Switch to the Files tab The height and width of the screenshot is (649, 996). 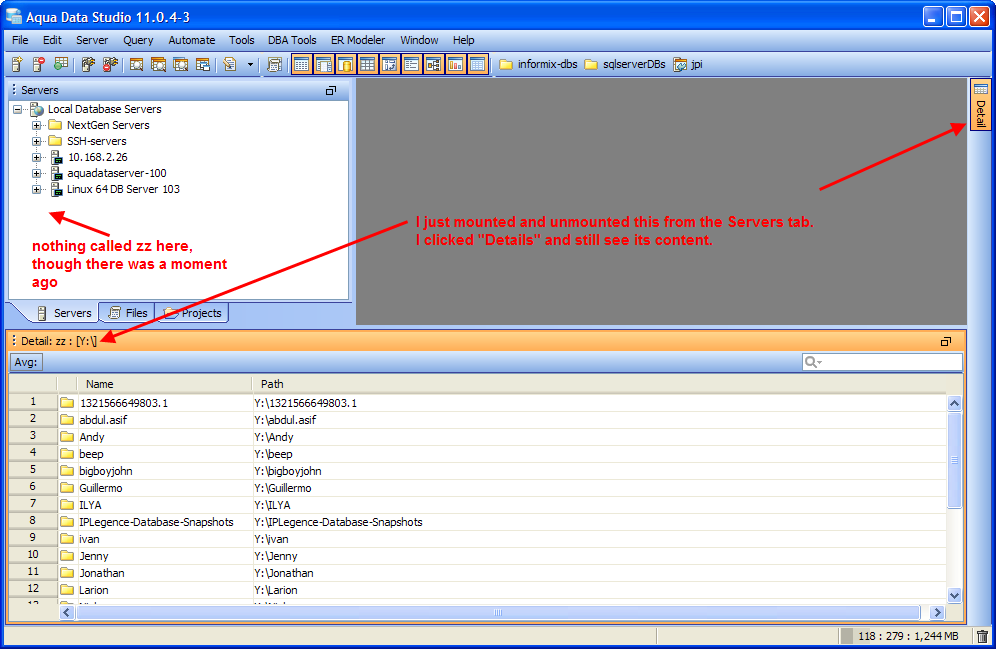128,312
